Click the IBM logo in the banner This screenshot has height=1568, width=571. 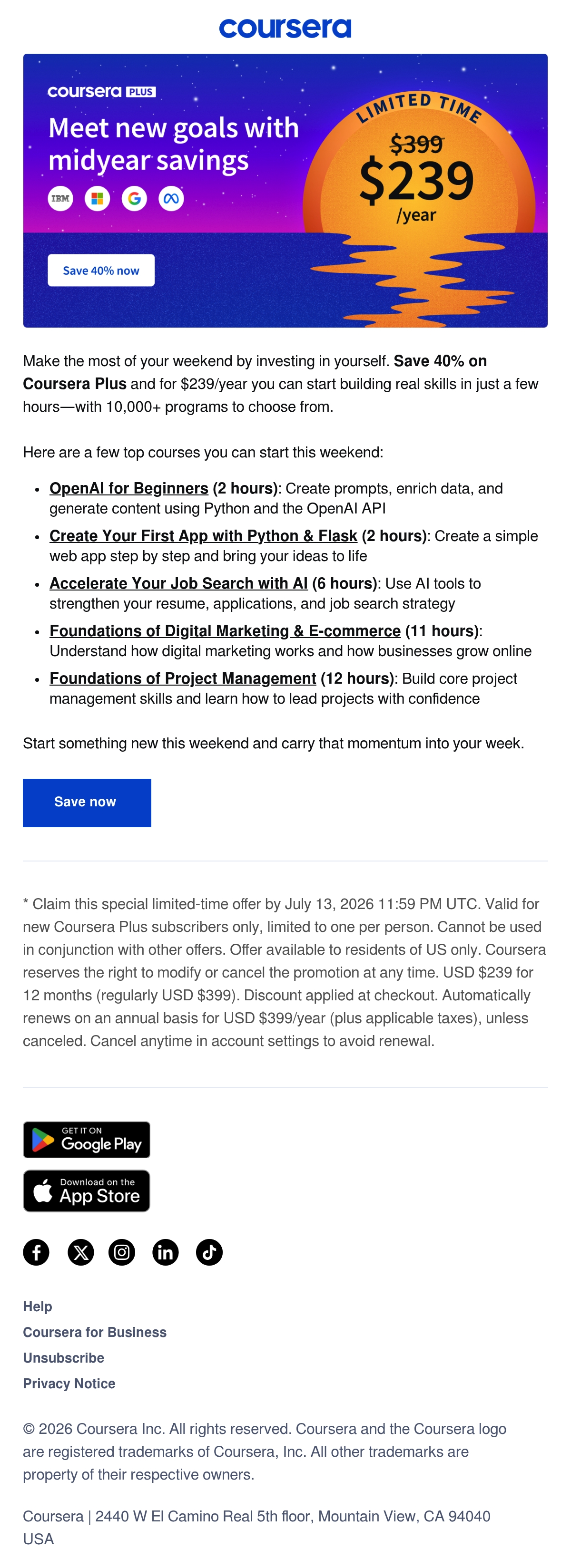tap(60, 198)
